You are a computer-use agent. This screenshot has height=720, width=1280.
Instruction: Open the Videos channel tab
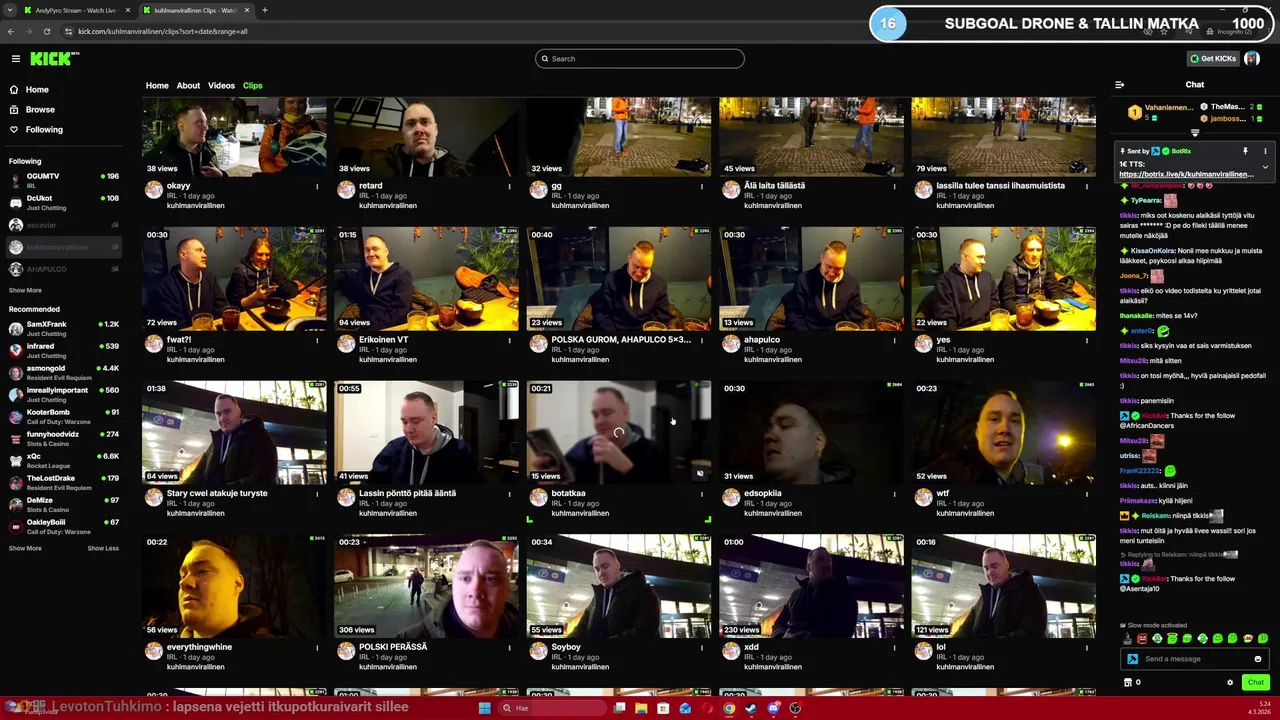pyautogui.click(x=221, y=86)
